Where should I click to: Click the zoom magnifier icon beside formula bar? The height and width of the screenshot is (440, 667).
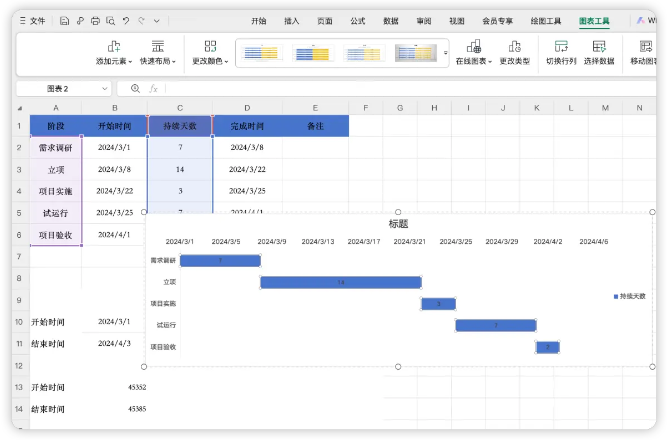point(135,89)
